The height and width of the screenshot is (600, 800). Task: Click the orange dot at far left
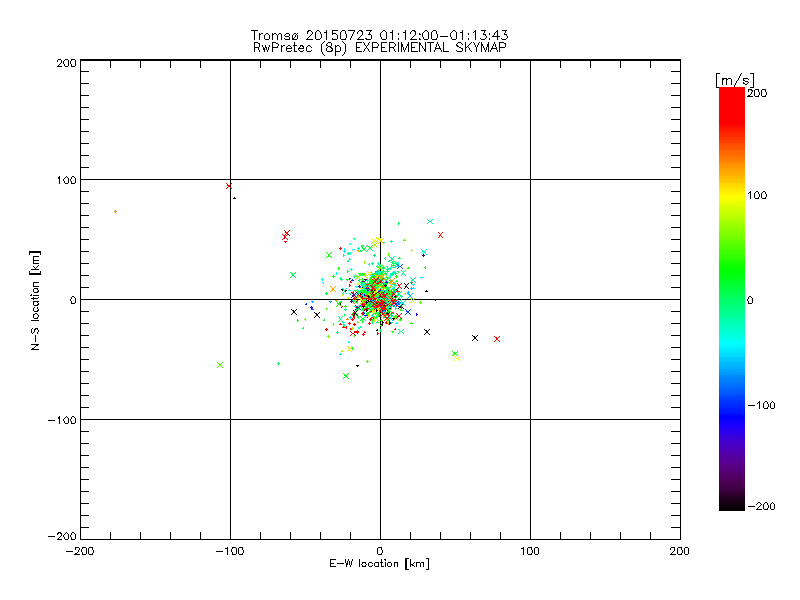coord(115,211)
